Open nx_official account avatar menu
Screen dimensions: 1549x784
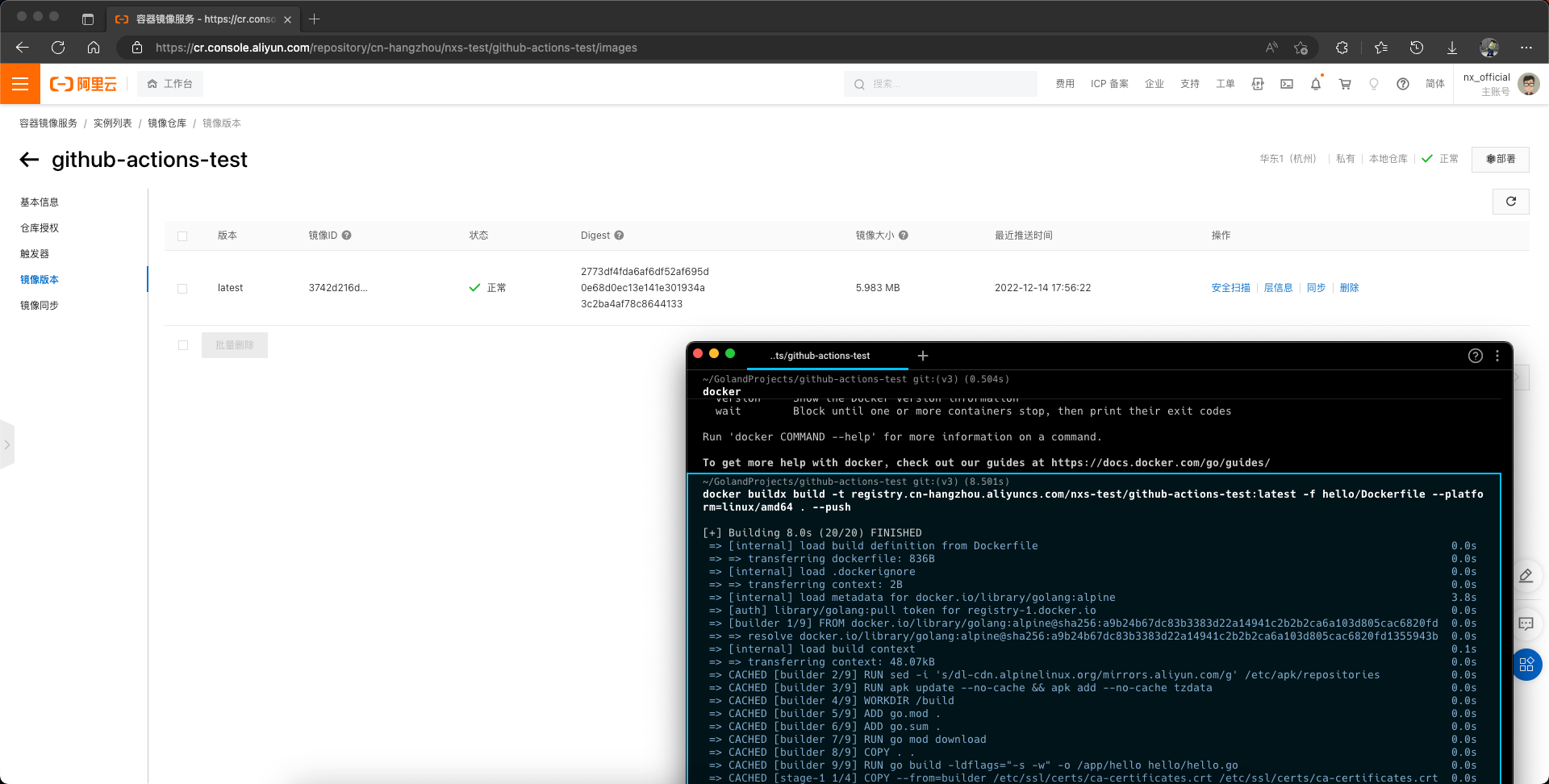pyautogui.click(x=1529, y=84)
